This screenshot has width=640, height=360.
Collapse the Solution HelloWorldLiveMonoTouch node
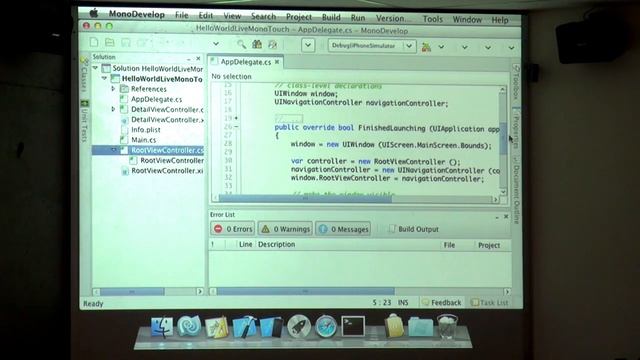pos(96,68)
